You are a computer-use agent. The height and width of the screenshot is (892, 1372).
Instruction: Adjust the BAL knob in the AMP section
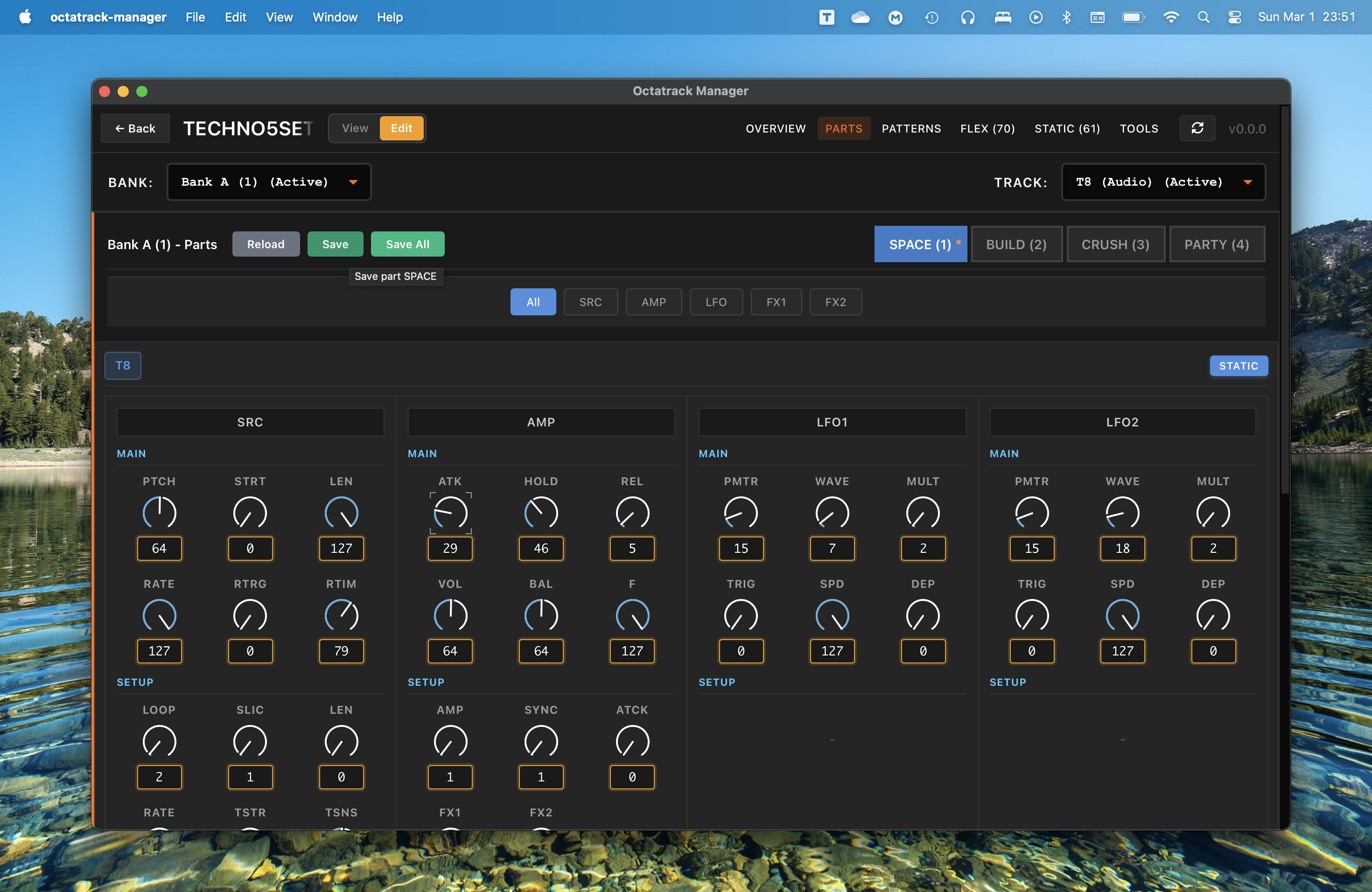[541, 615]
